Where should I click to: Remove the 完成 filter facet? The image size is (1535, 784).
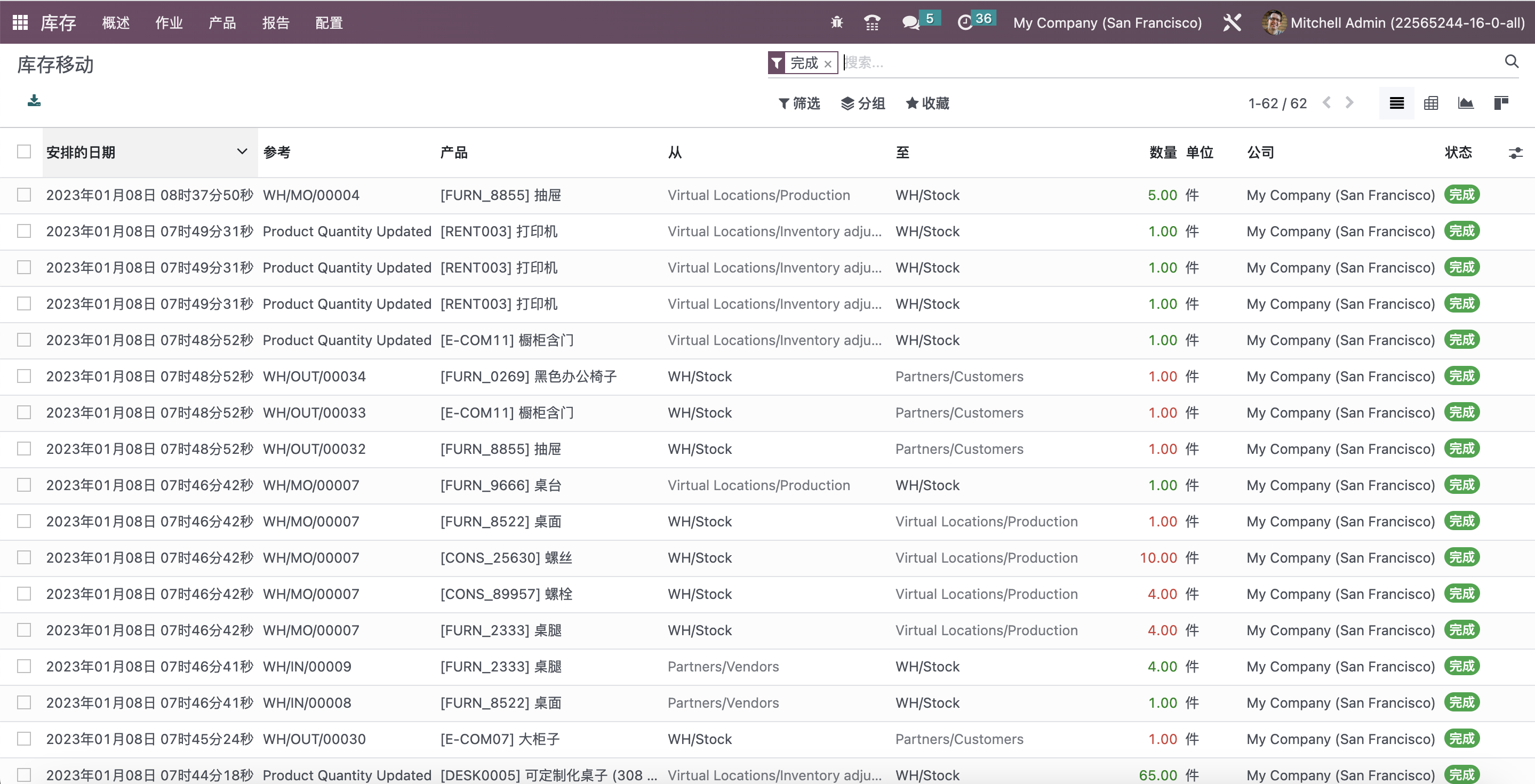pos(828,64)
